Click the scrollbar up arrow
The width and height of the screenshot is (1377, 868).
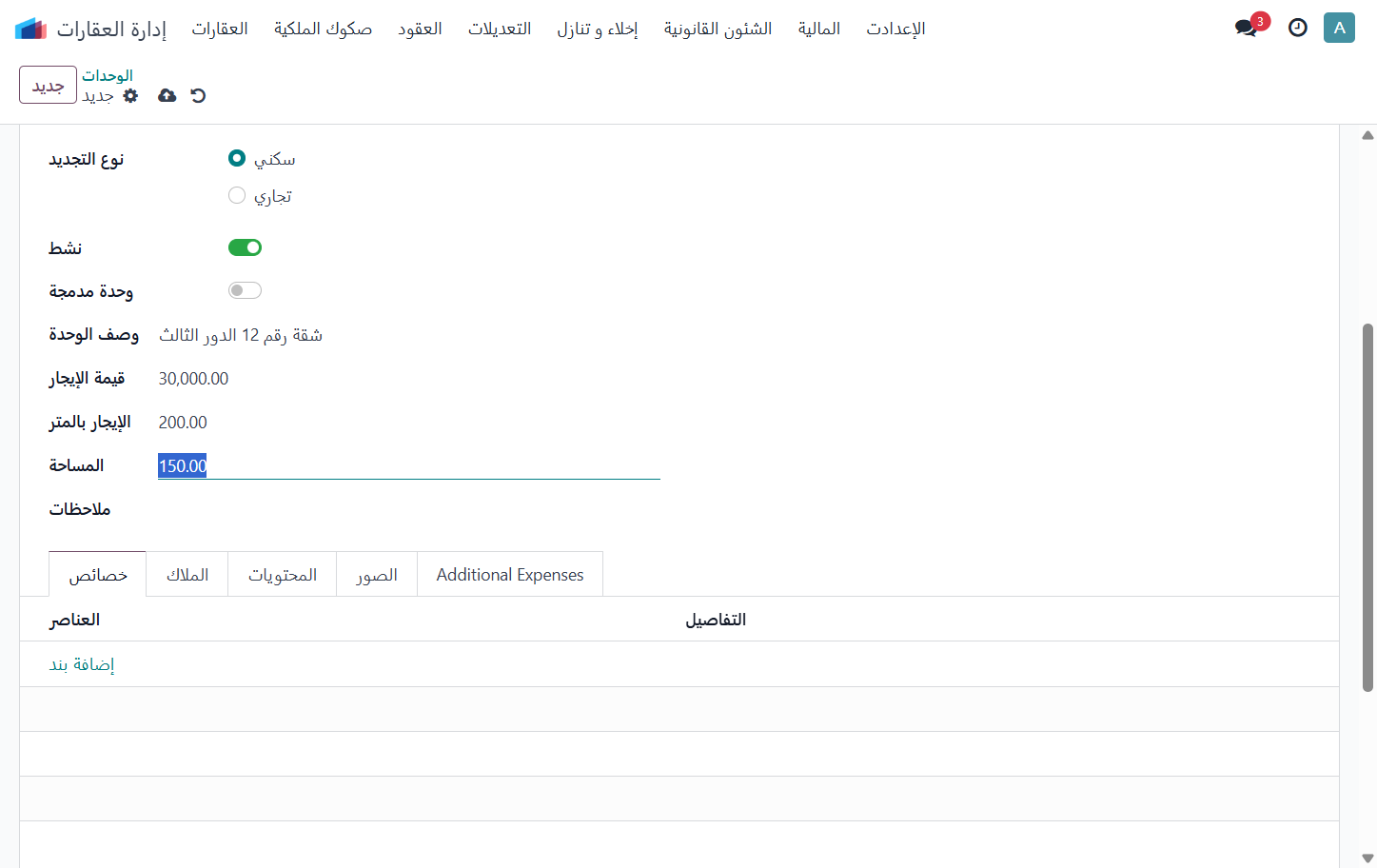pyautogui.click(x=1367, y=135)
